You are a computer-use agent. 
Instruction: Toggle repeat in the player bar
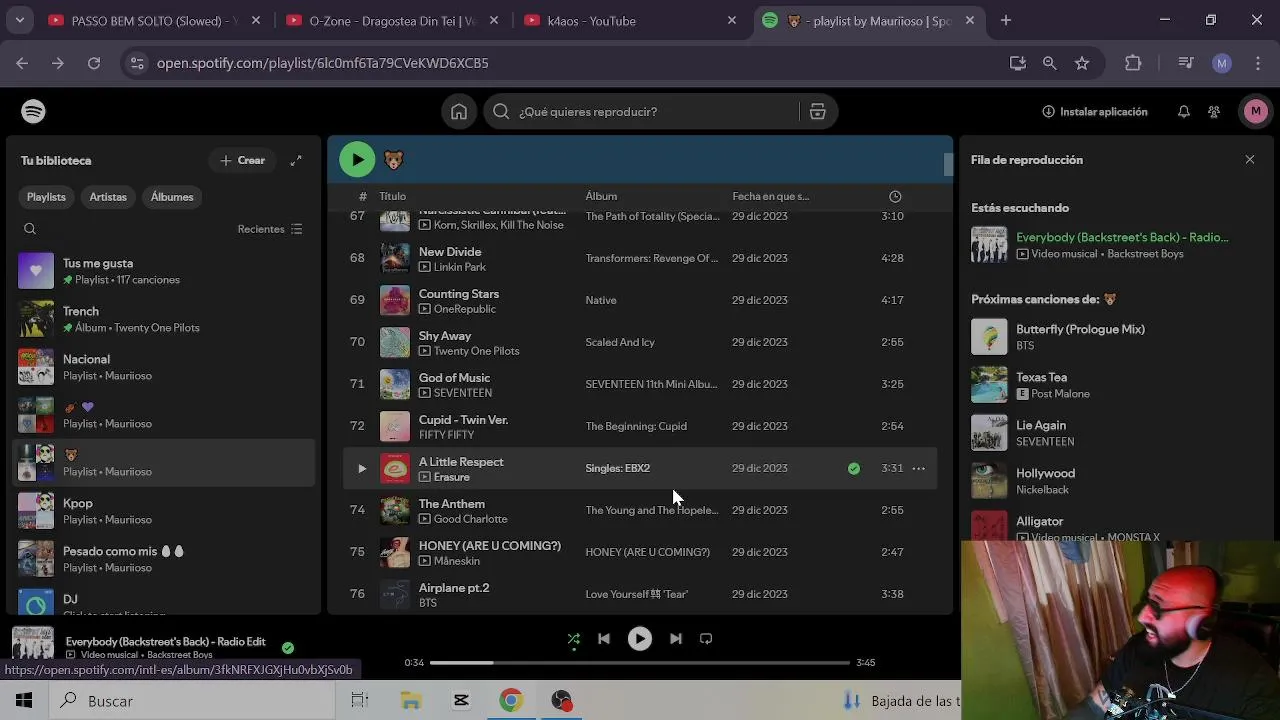click(706, 639)
